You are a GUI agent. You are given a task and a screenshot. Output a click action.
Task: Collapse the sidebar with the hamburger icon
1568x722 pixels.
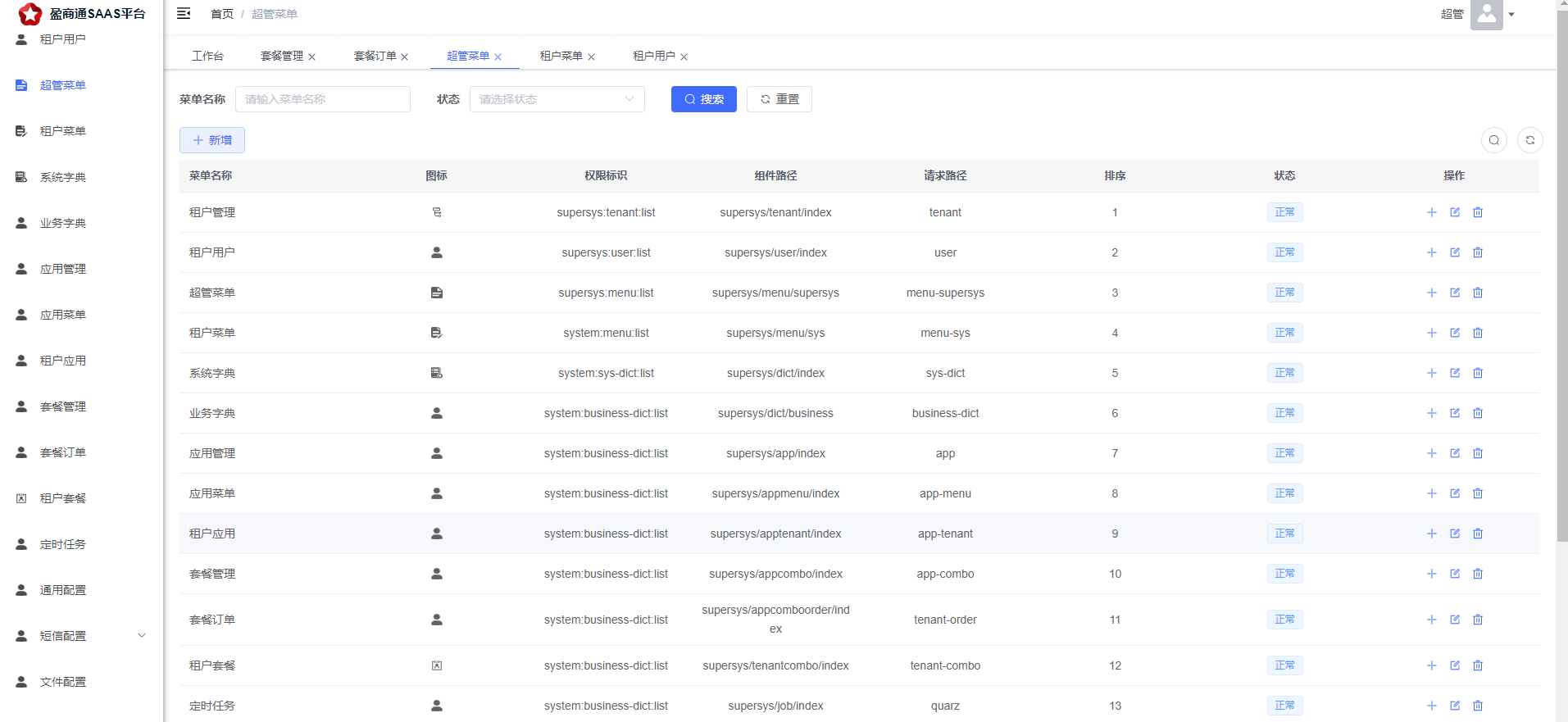[184, 13]
